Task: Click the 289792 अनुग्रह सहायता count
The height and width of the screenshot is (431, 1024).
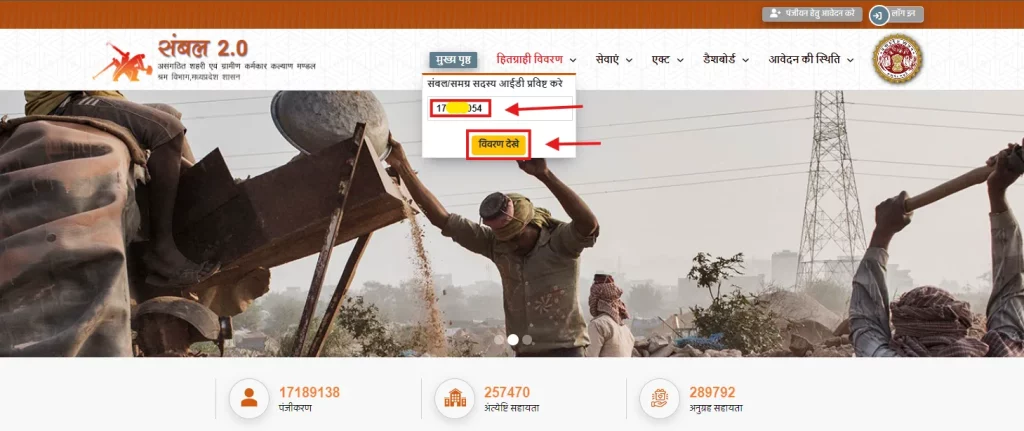Action: [x=713, y=392]
